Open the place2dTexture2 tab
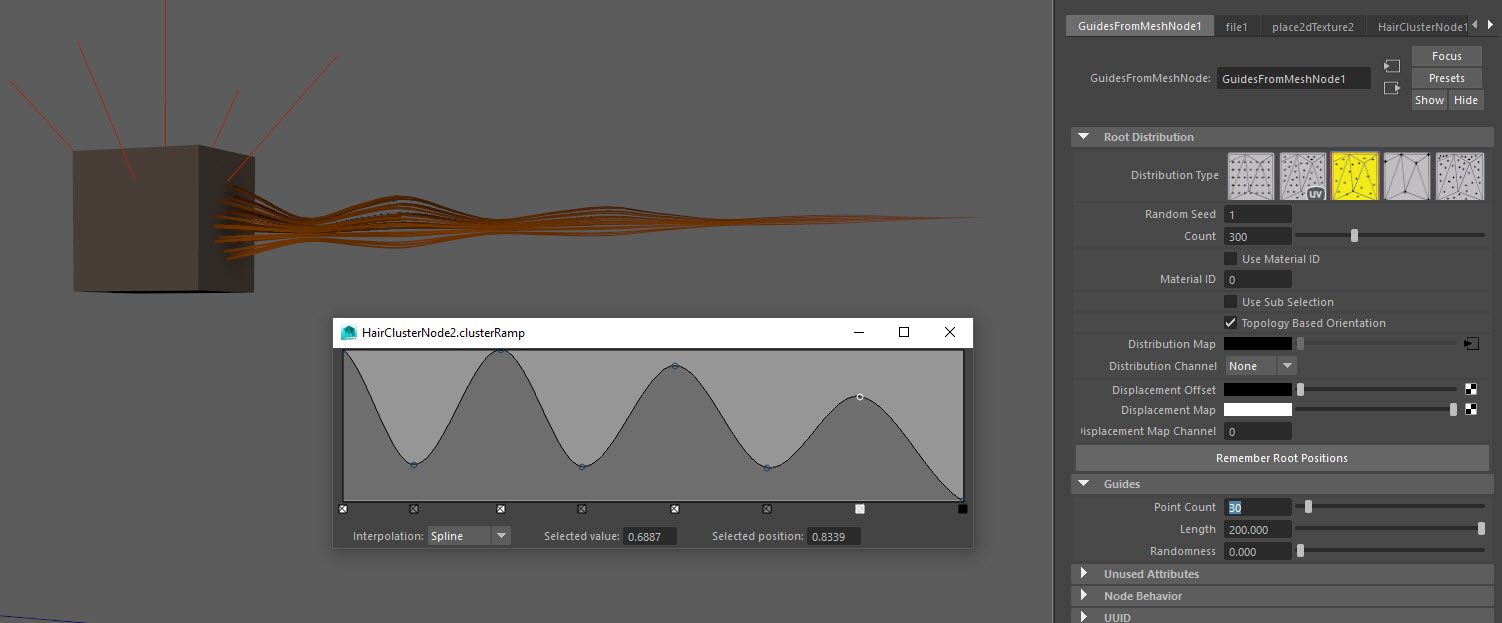 pyautogui.click(x=1312, y=27)
